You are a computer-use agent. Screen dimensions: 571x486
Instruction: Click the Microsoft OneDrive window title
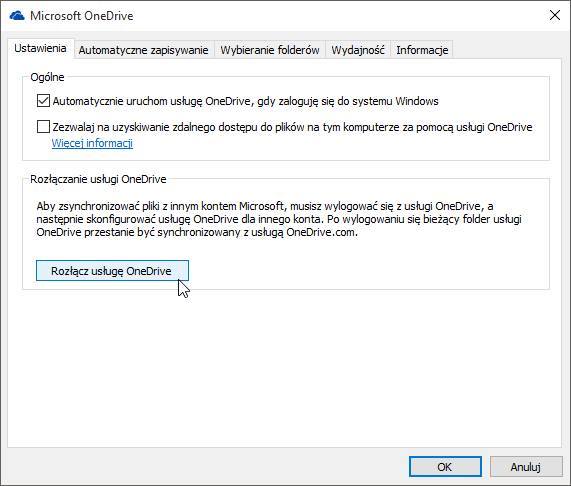pyautogui.click(x=82, y=16)
